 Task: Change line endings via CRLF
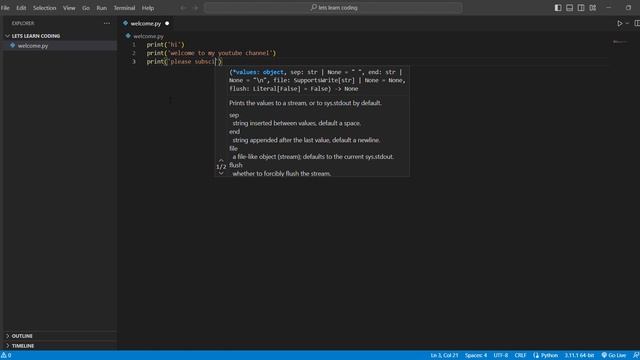520,356
